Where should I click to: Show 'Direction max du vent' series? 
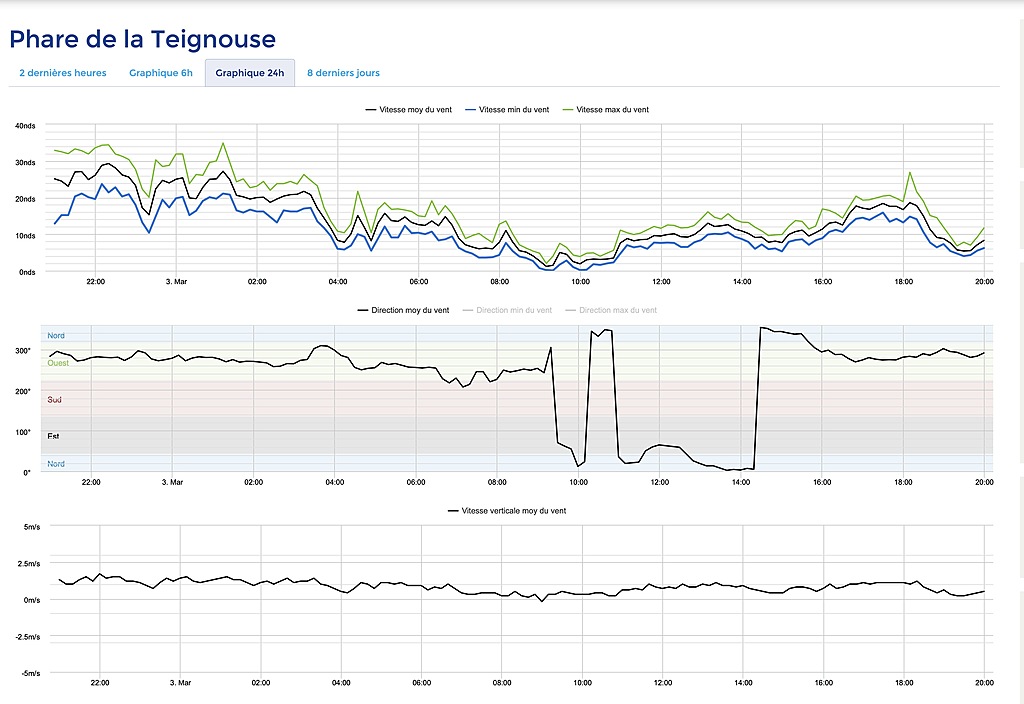click(611, 310)
